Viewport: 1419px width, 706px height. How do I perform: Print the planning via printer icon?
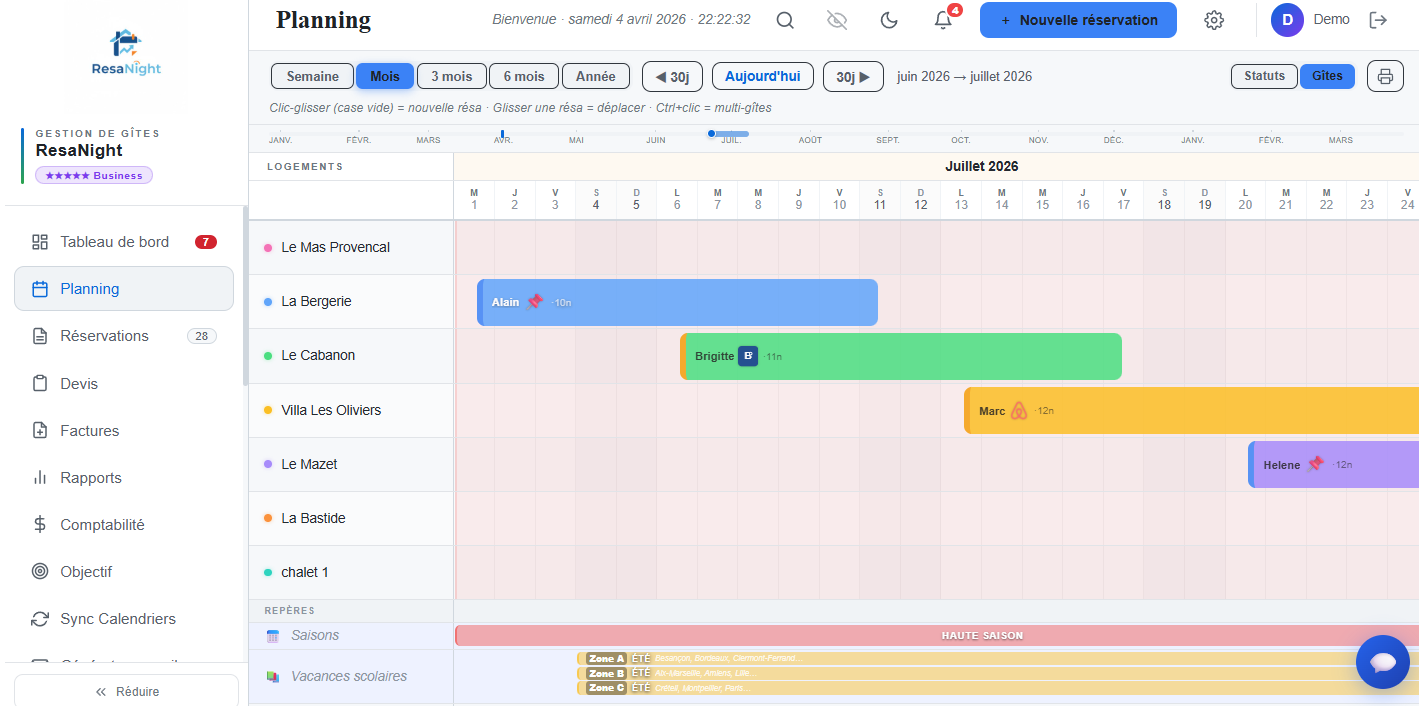(x=1385, y=76)
